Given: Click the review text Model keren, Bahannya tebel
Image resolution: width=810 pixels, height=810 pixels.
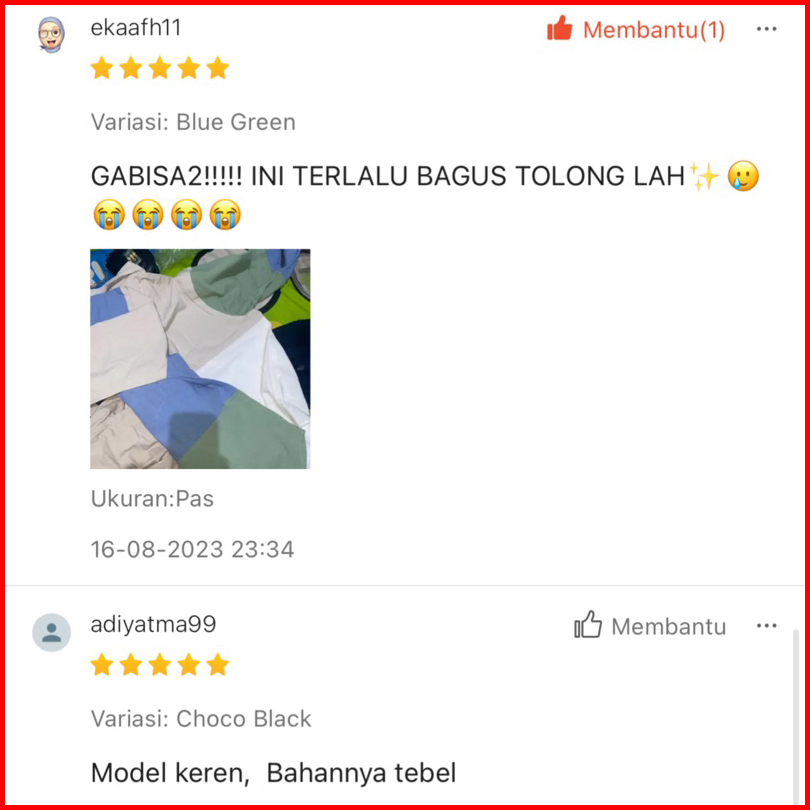Looking at the screenshot, I should pyautogui.click(x=273, y=773).
